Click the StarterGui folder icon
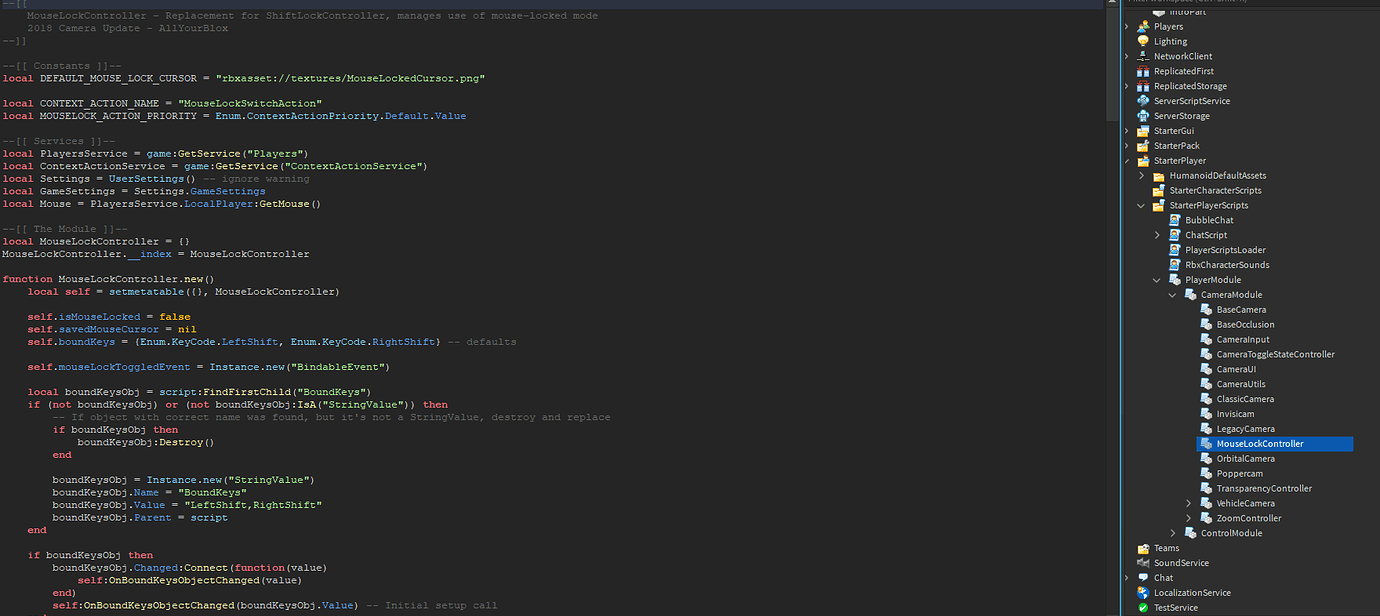Screen dimensions: 1380x616 pos(1143,130)
